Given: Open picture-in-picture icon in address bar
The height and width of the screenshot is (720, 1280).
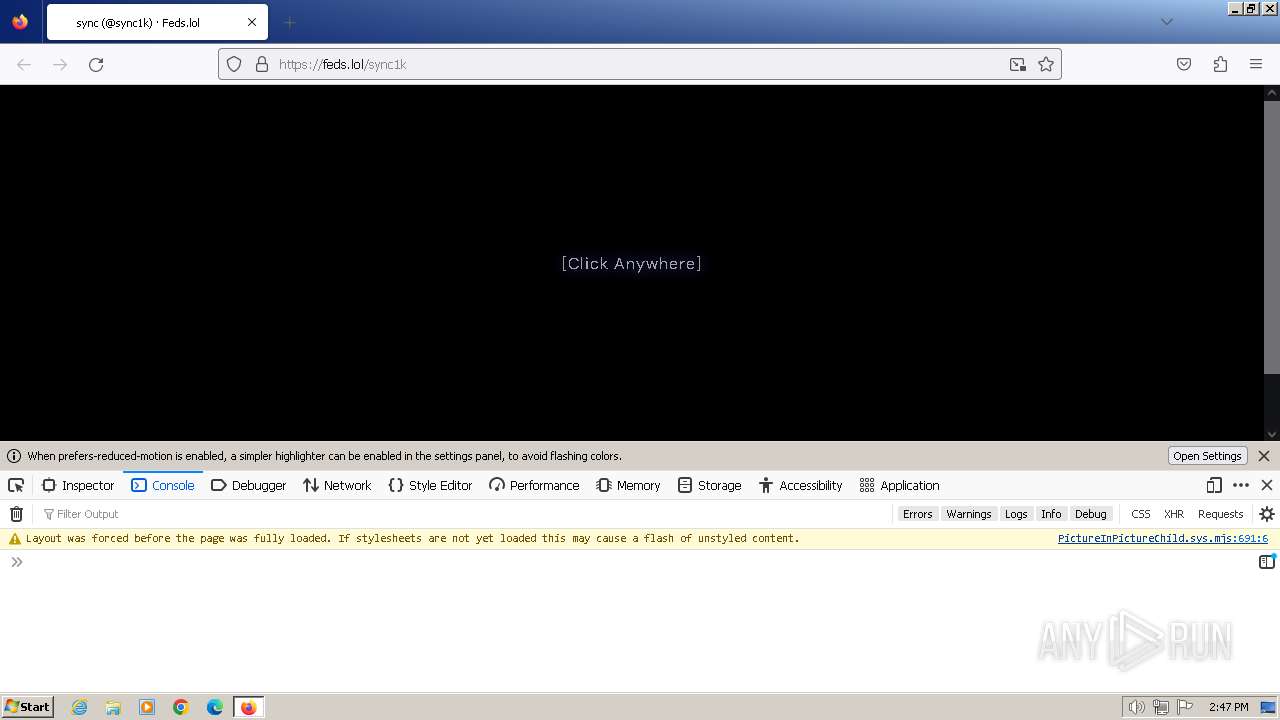Looking at the screenshot, I should click(1018, 64).
